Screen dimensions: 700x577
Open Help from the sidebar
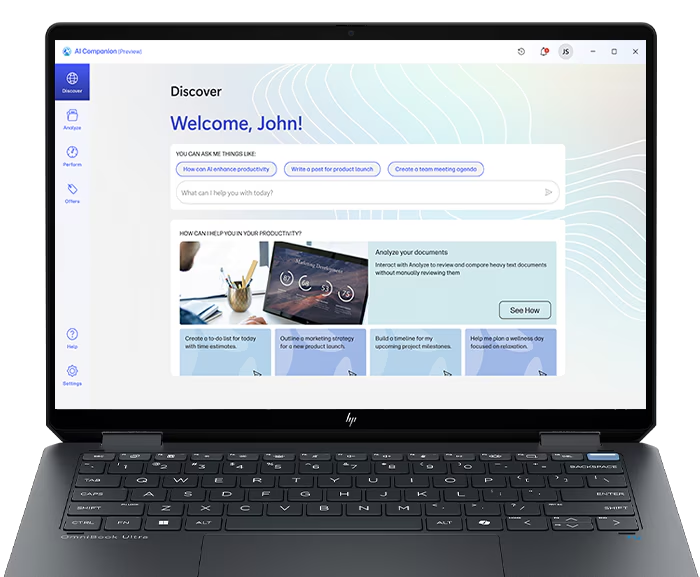pos(72,338)
